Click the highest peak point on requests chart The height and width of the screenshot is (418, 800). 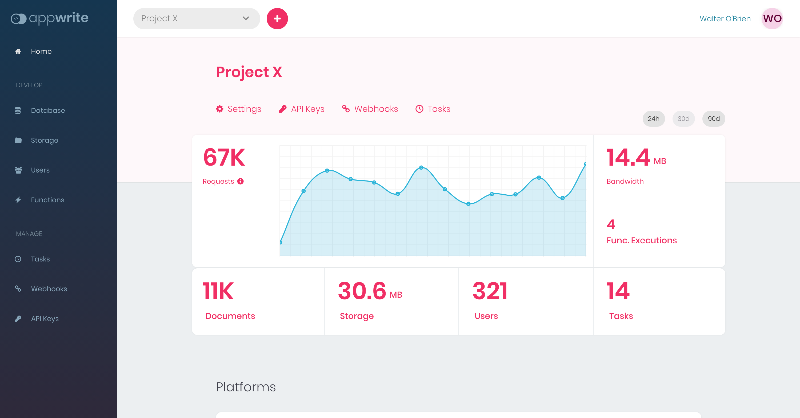tap(585, 164)
